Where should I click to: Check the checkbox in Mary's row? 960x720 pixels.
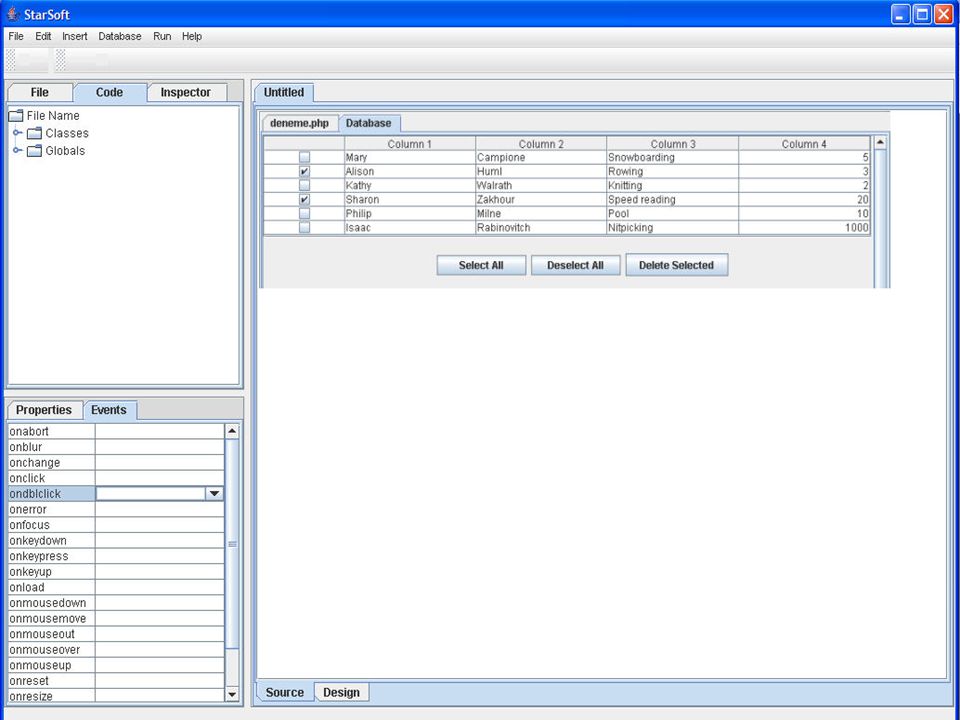[x=304, y=157]
